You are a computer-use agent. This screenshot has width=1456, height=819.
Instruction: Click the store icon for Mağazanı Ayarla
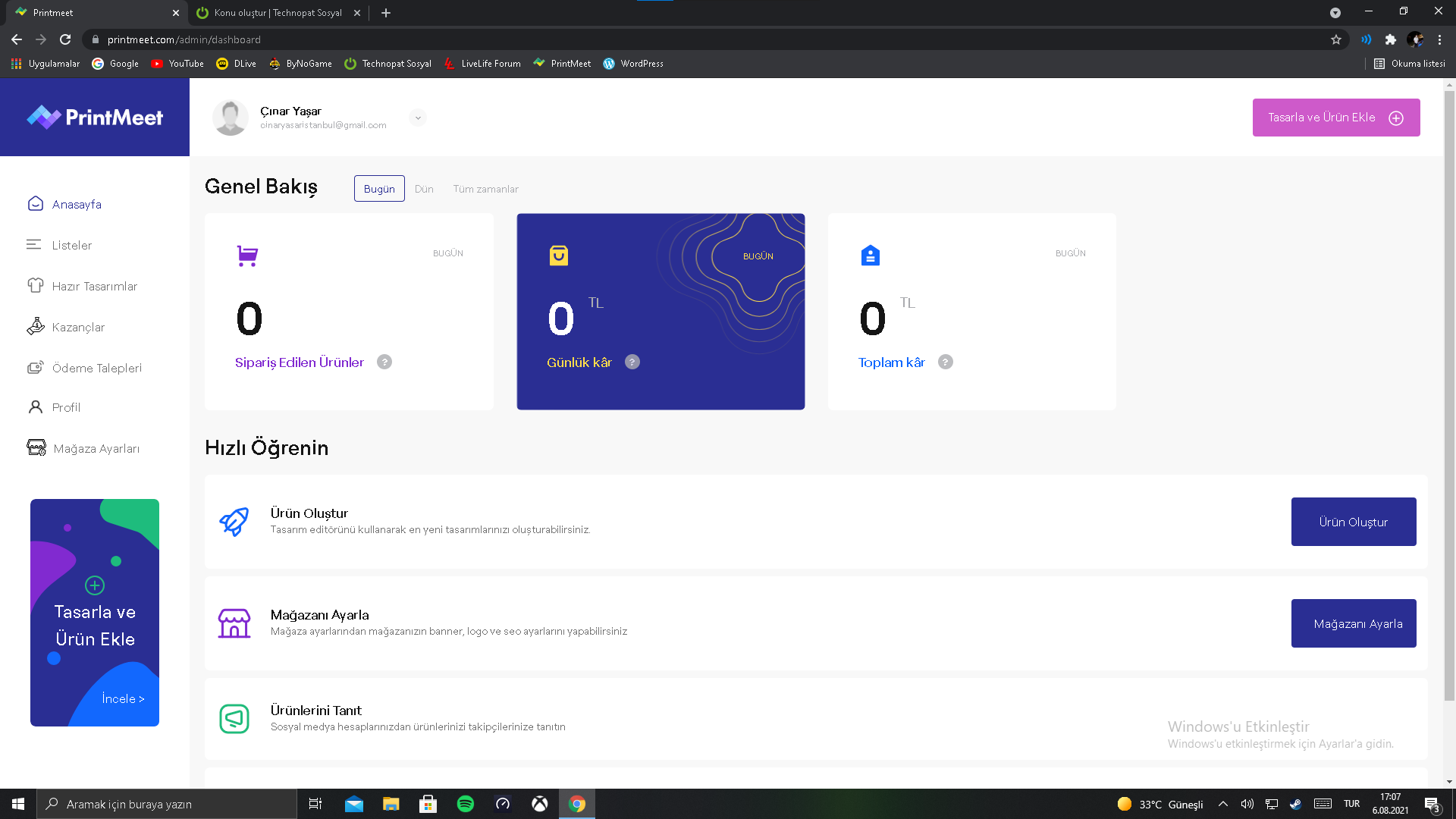tap(234, 623)
